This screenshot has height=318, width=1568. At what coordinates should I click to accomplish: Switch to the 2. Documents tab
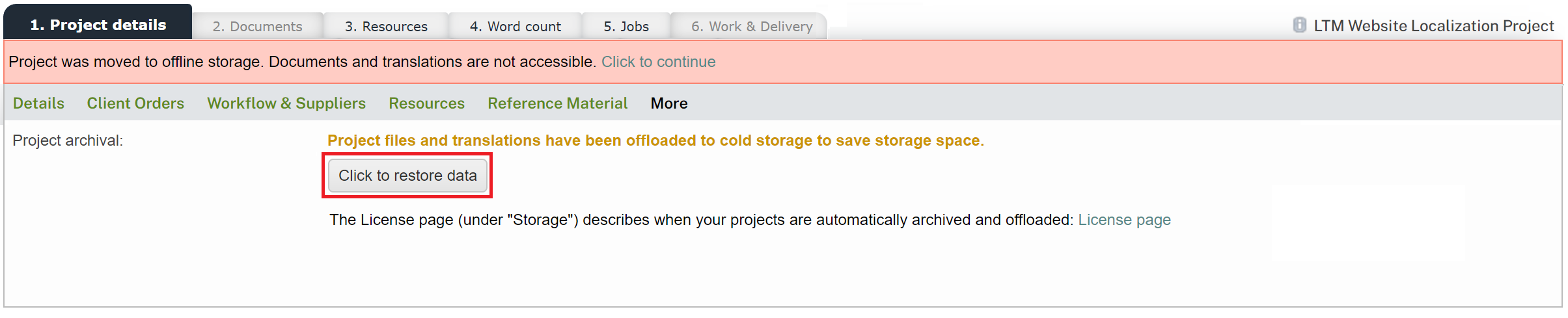coord(257,27)
